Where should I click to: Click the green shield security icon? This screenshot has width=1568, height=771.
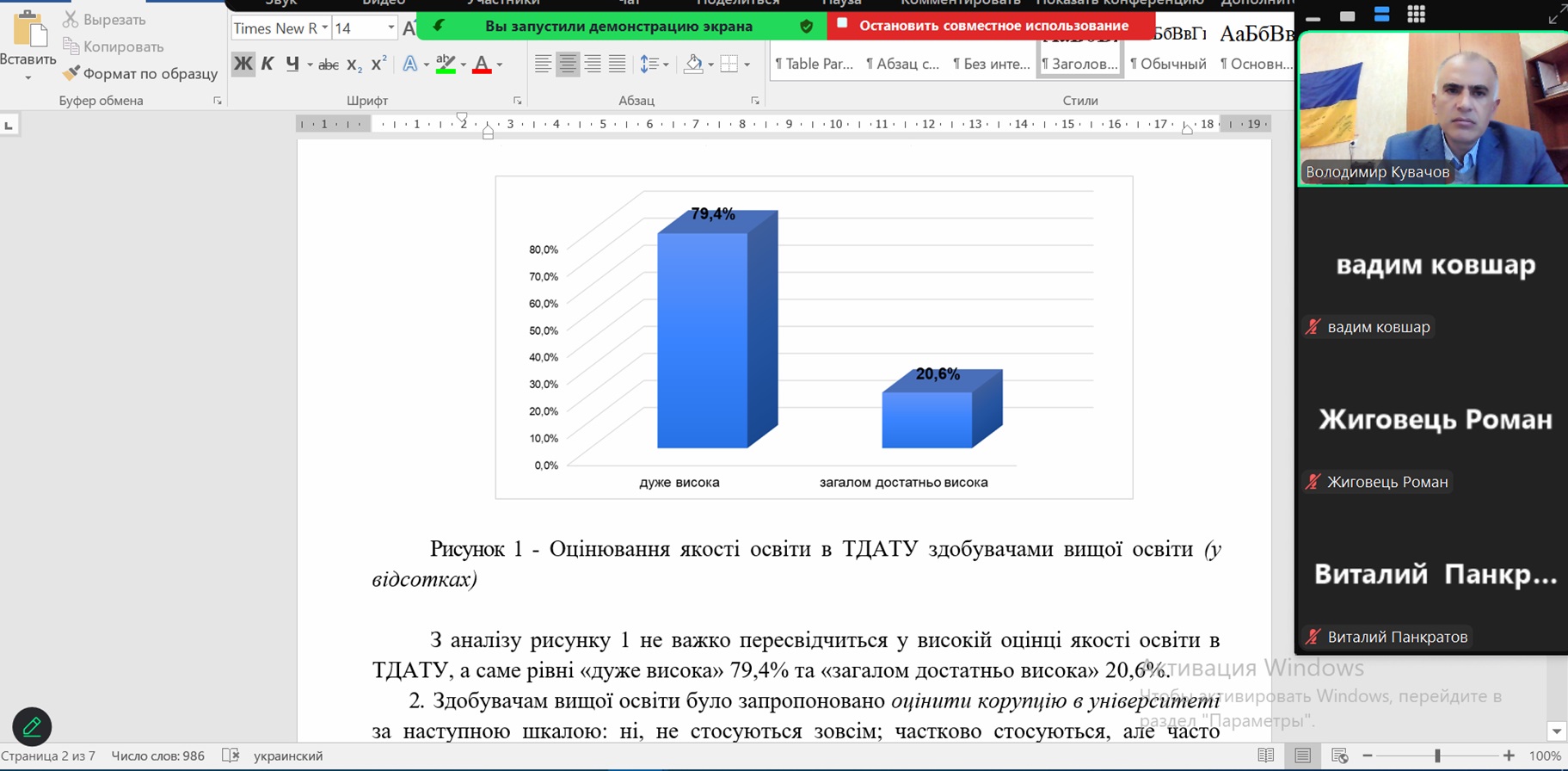806,26
